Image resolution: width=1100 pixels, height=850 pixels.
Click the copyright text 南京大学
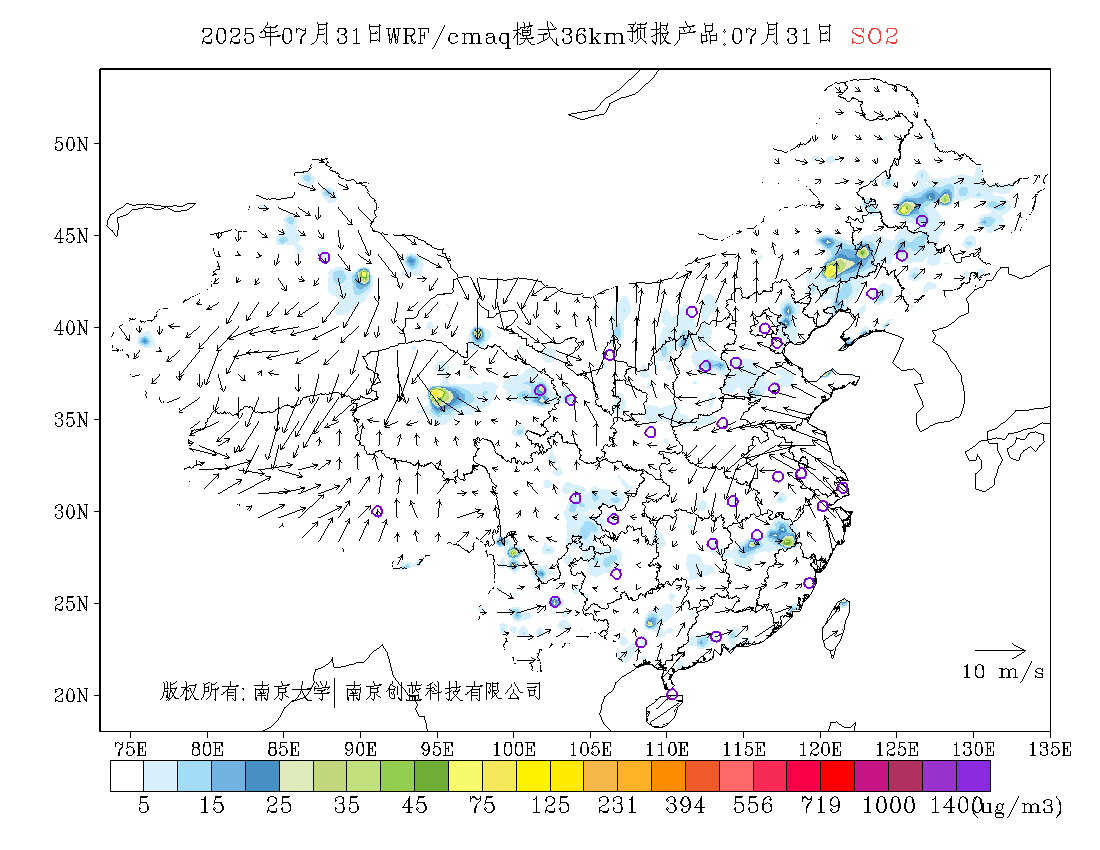tap(292, 692)
